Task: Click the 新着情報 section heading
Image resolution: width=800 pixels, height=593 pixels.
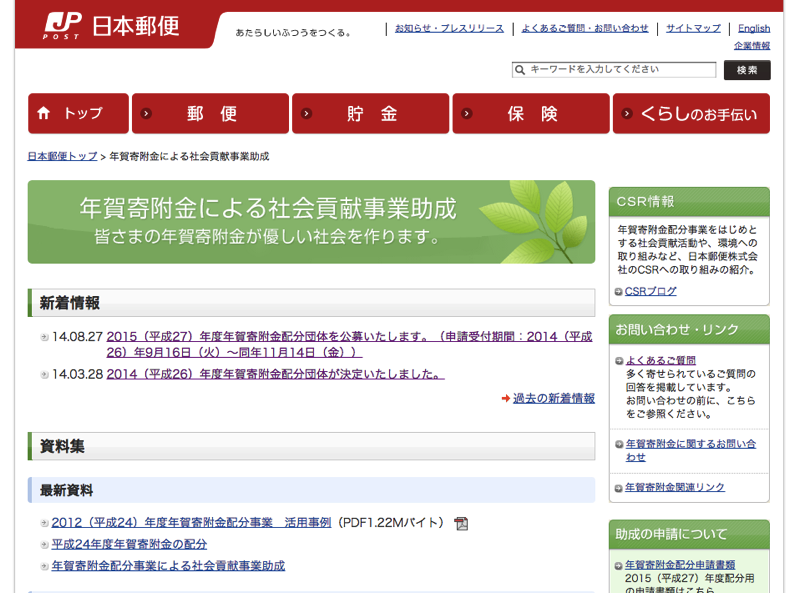Action: click(x=311, y=303)
